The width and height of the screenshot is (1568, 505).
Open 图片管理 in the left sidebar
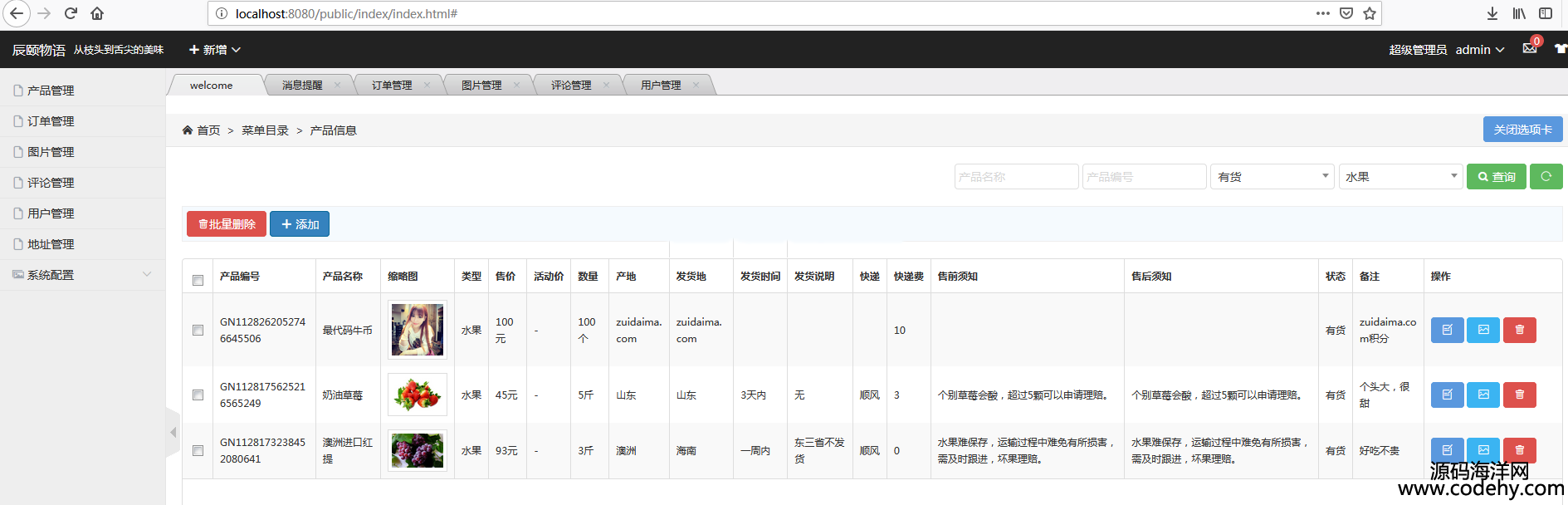click(x=51, y=152)
